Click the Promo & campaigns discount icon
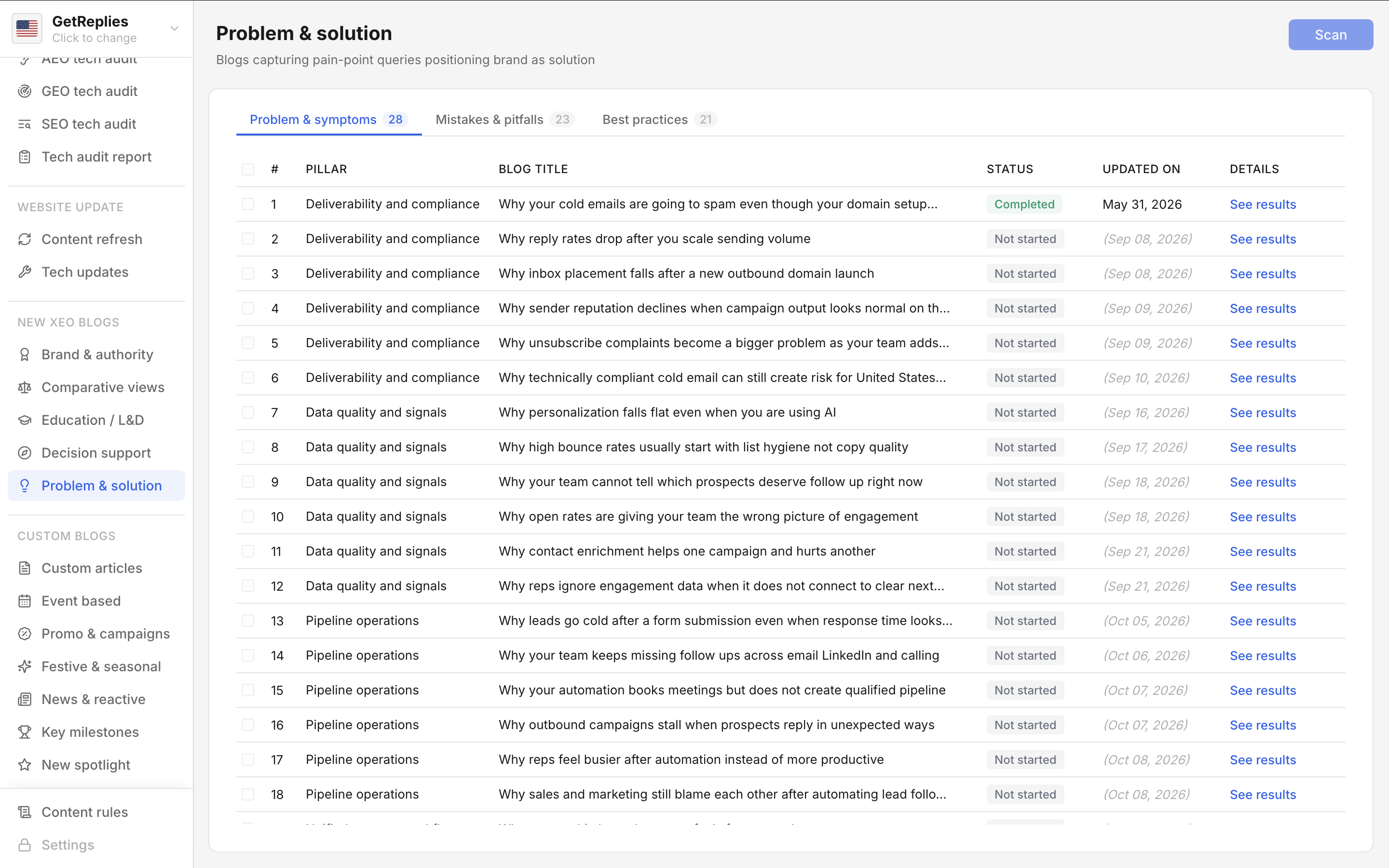This screenshot has width=1389, height=868. (25, 634)
